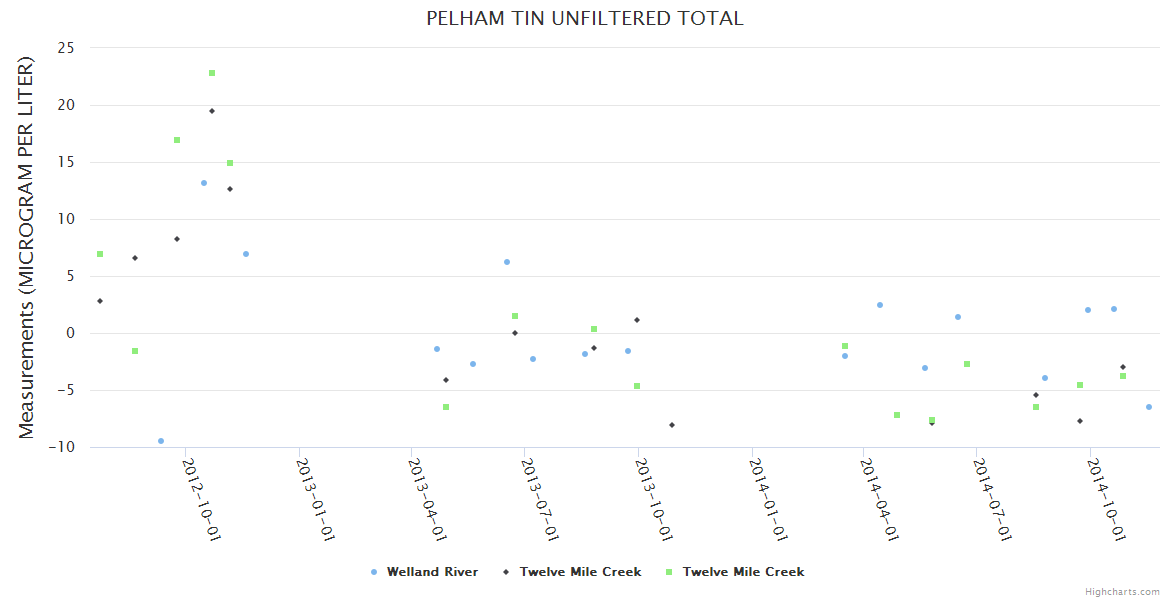Click the blue circle legend symbol
The width and height of the screenshot is (1170, 600).
coord(374,572)
